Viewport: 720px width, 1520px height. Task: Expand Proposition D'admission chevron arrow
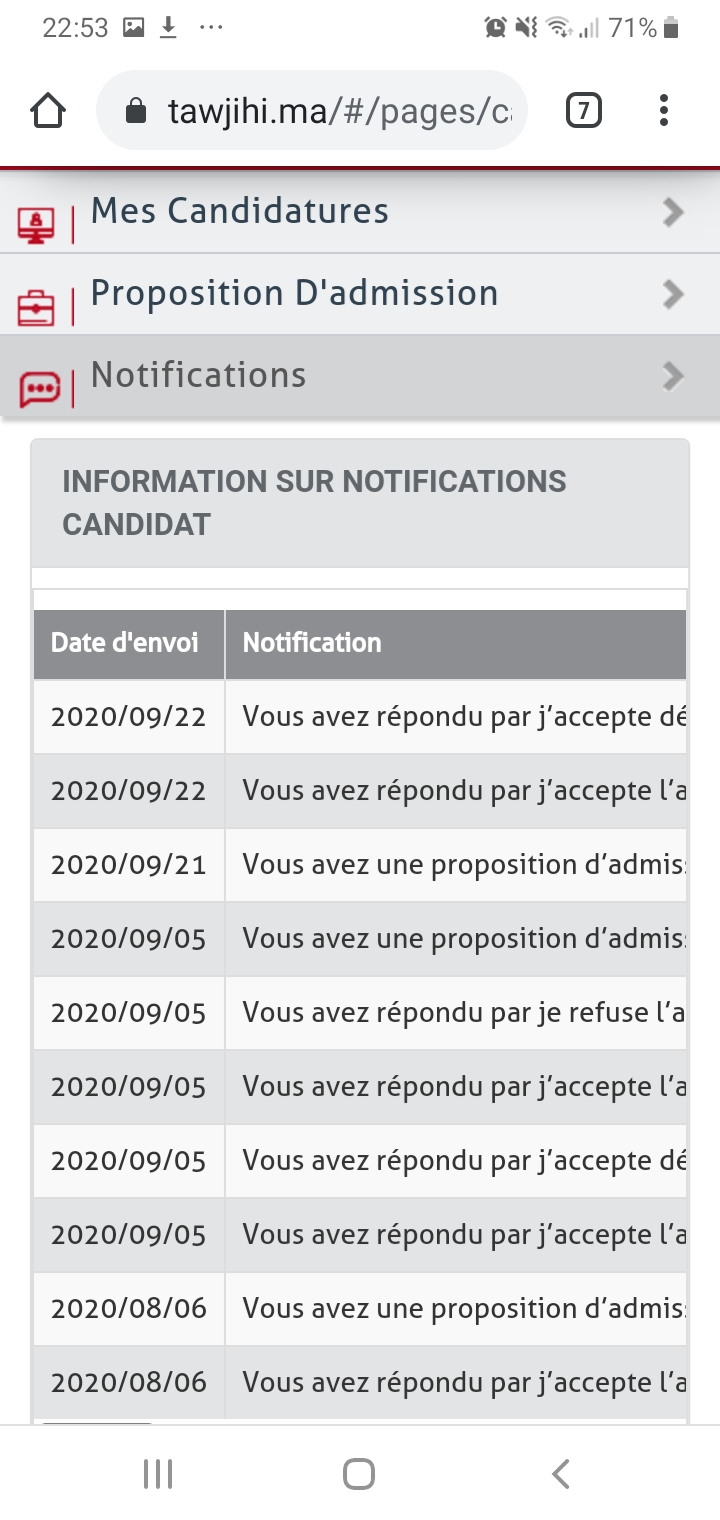(x=673, y=294)
